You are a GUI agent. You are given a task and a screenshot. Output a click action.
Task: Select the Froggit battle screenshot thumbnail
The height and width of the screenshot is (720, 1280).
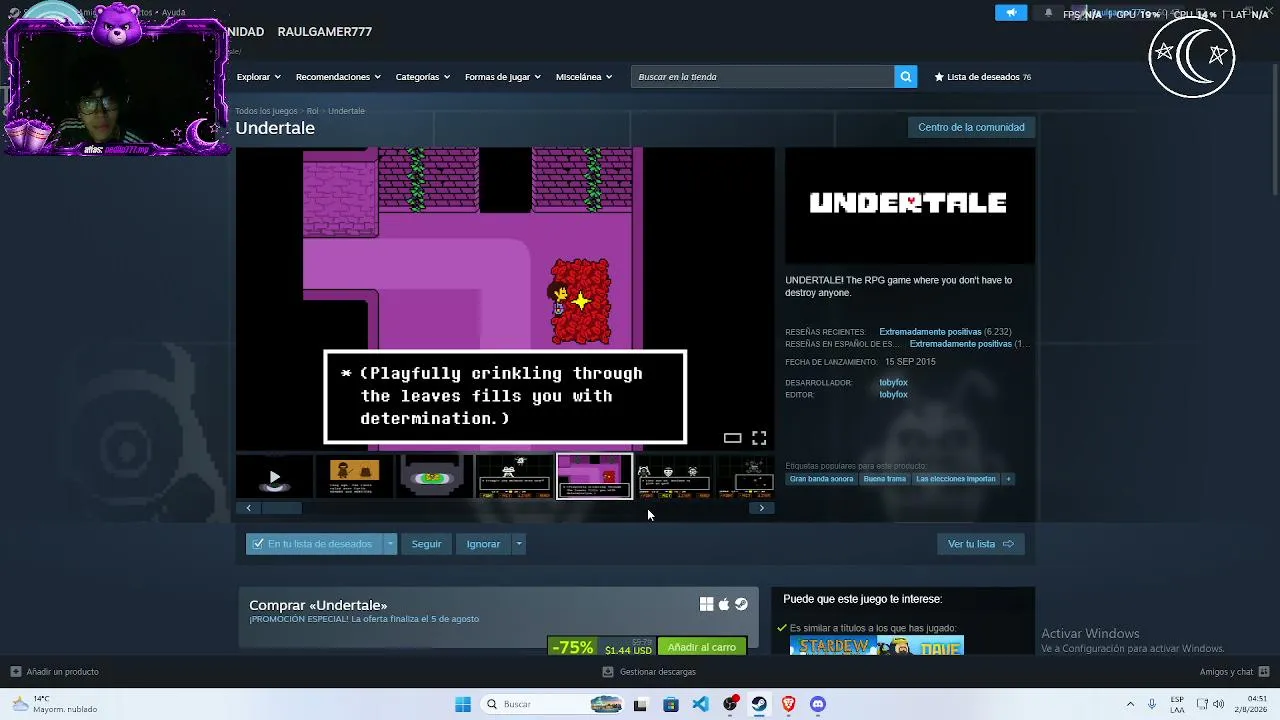514,476
